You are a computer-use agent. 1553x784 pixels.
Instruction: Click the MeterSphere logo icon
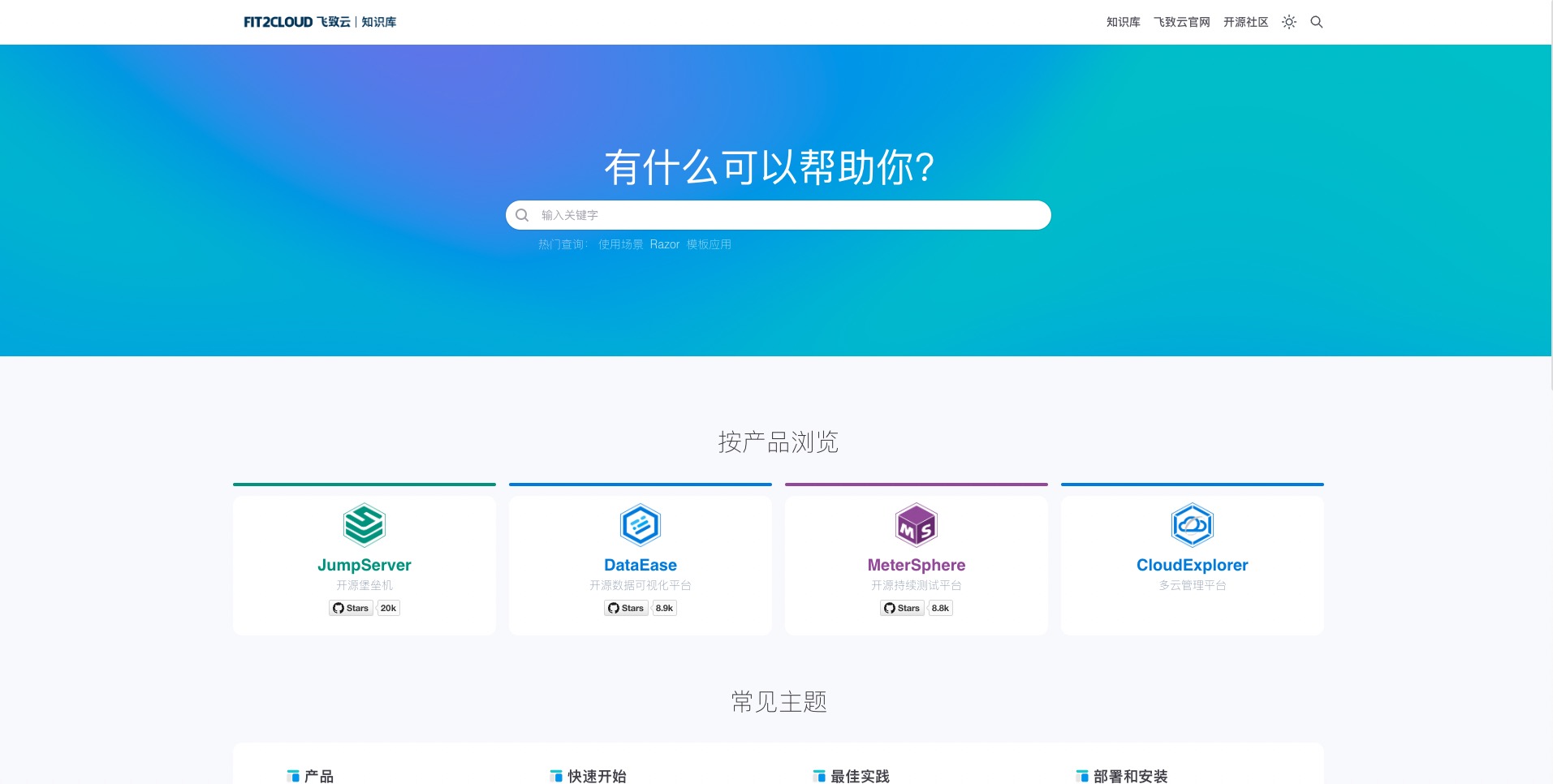[x=917, y=525]
